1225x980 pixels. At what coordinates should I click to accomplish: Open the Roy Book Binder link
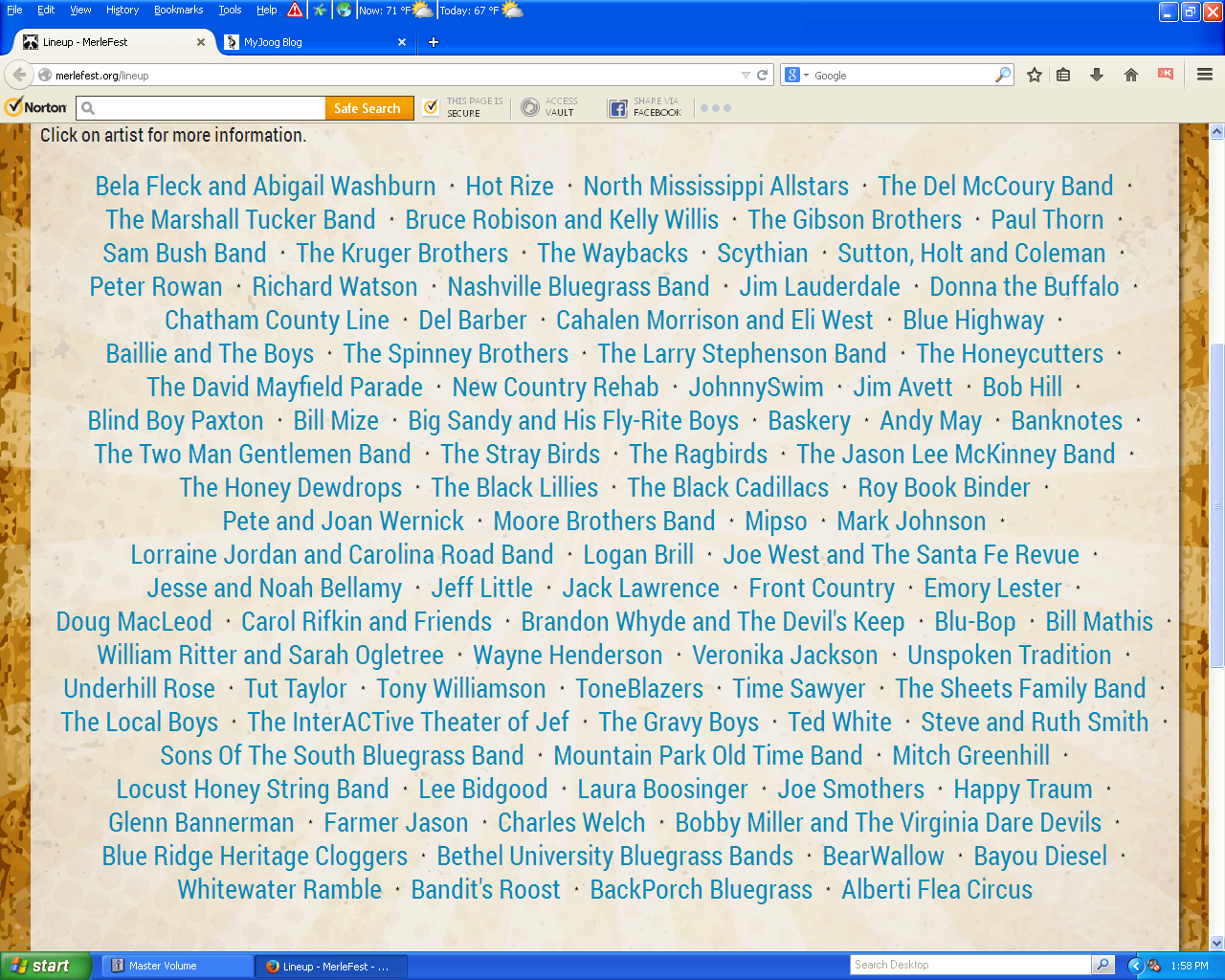944,487
